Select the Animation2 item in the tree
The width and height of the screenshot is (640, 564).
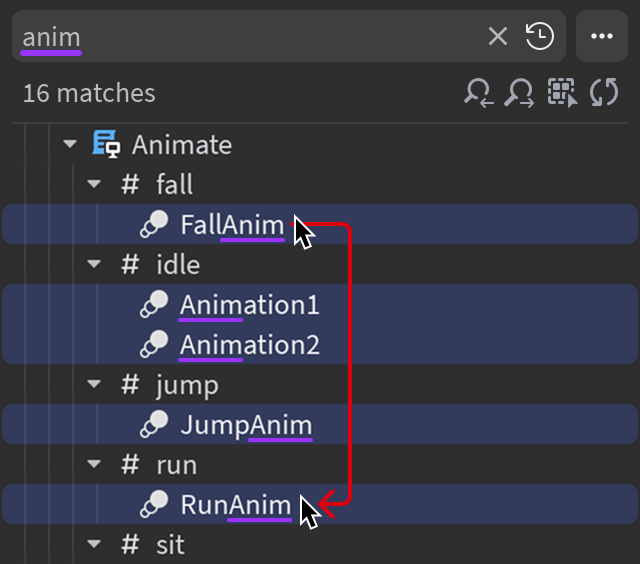pos(249,345)
